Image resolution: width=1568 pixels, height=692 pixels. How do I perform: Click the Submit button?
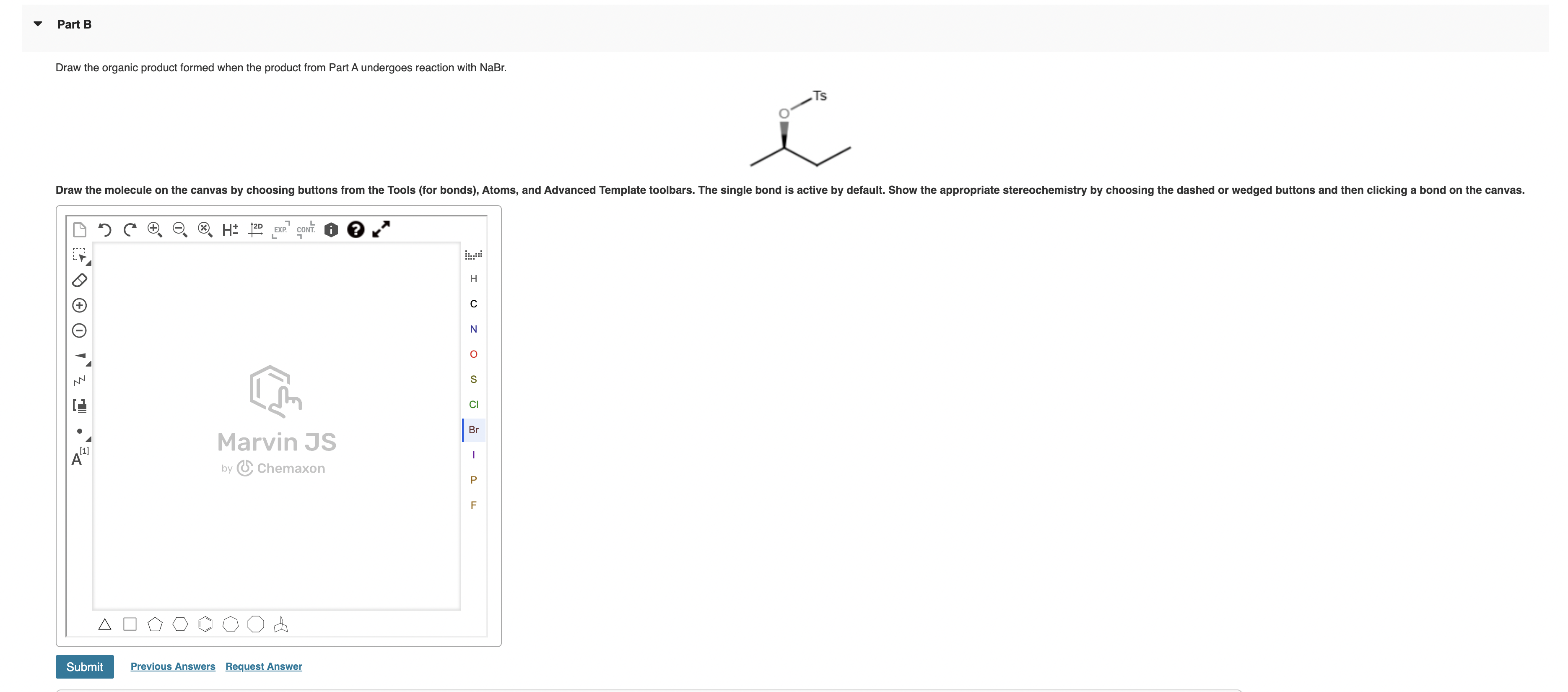(x=85, y=666)
